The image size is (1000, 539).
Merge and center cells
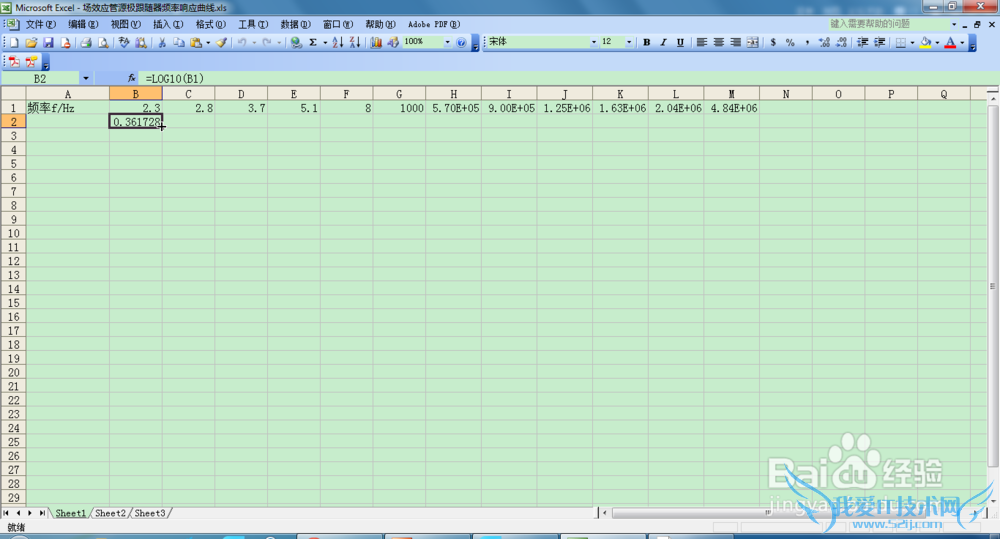click(753, 42)
